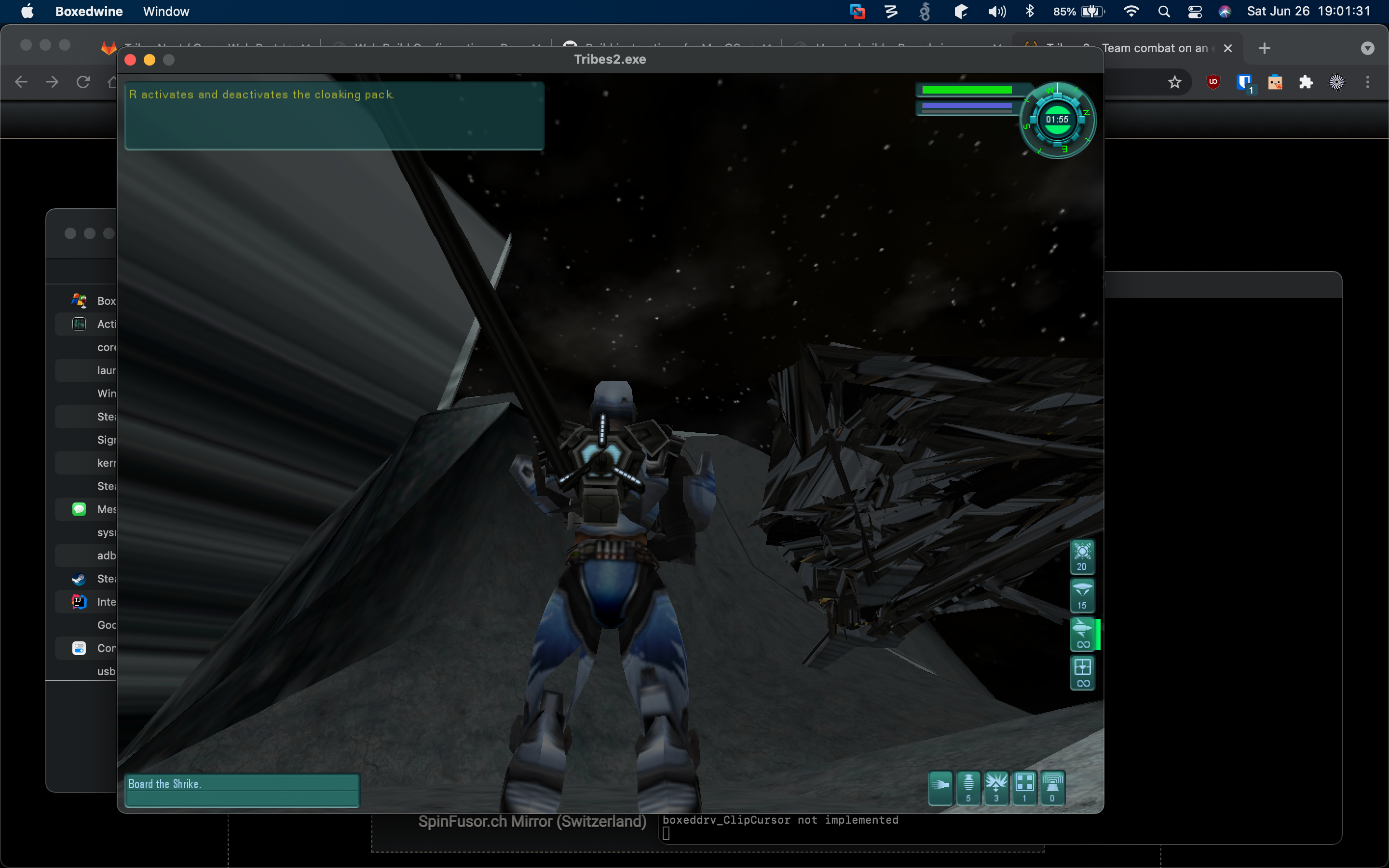Click the Steam-icon 'Ste' row in the list
1389x868 pixels.
(86, 579)
